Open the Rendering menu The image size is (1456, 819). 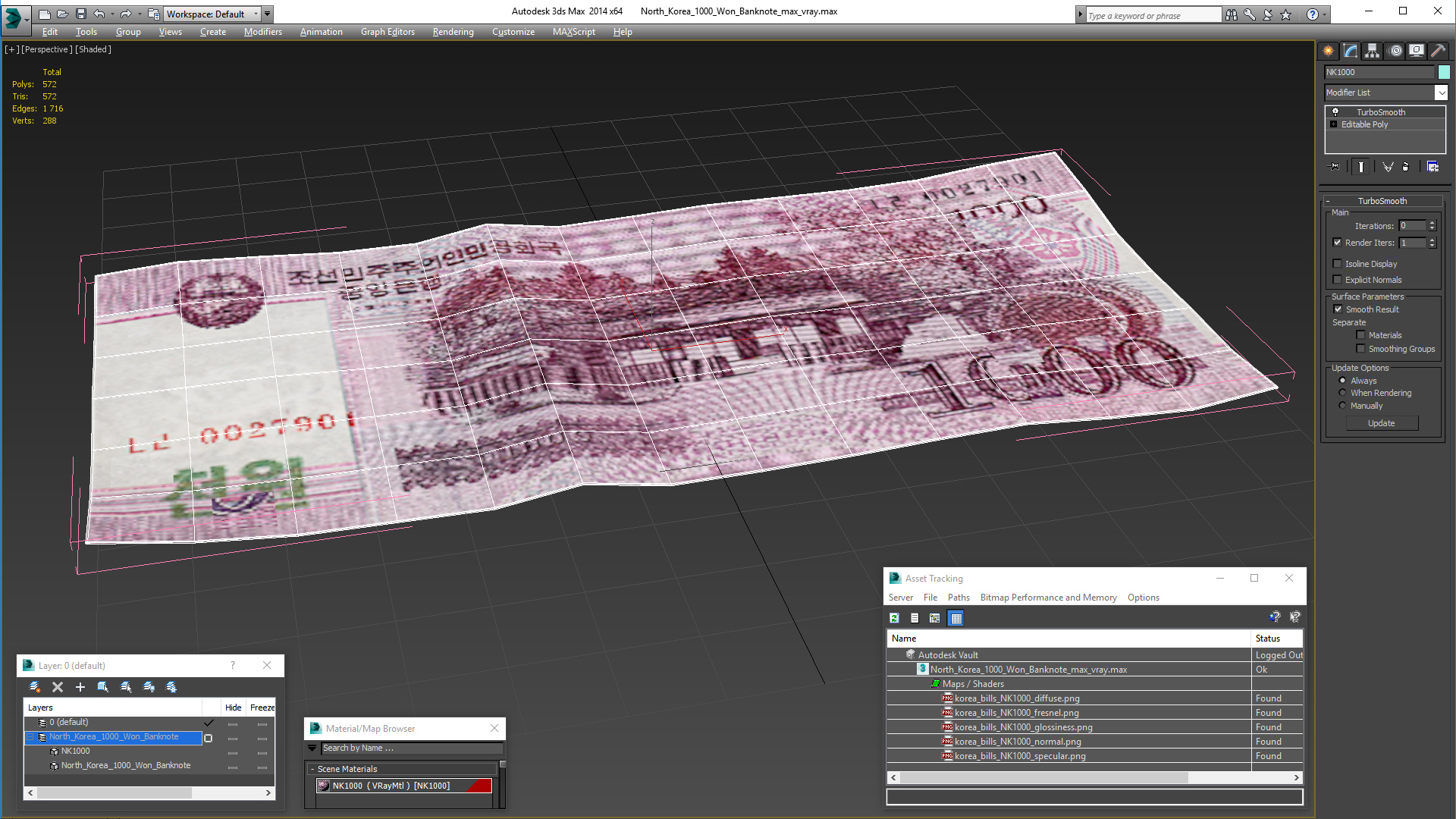(x=453, y=32)
